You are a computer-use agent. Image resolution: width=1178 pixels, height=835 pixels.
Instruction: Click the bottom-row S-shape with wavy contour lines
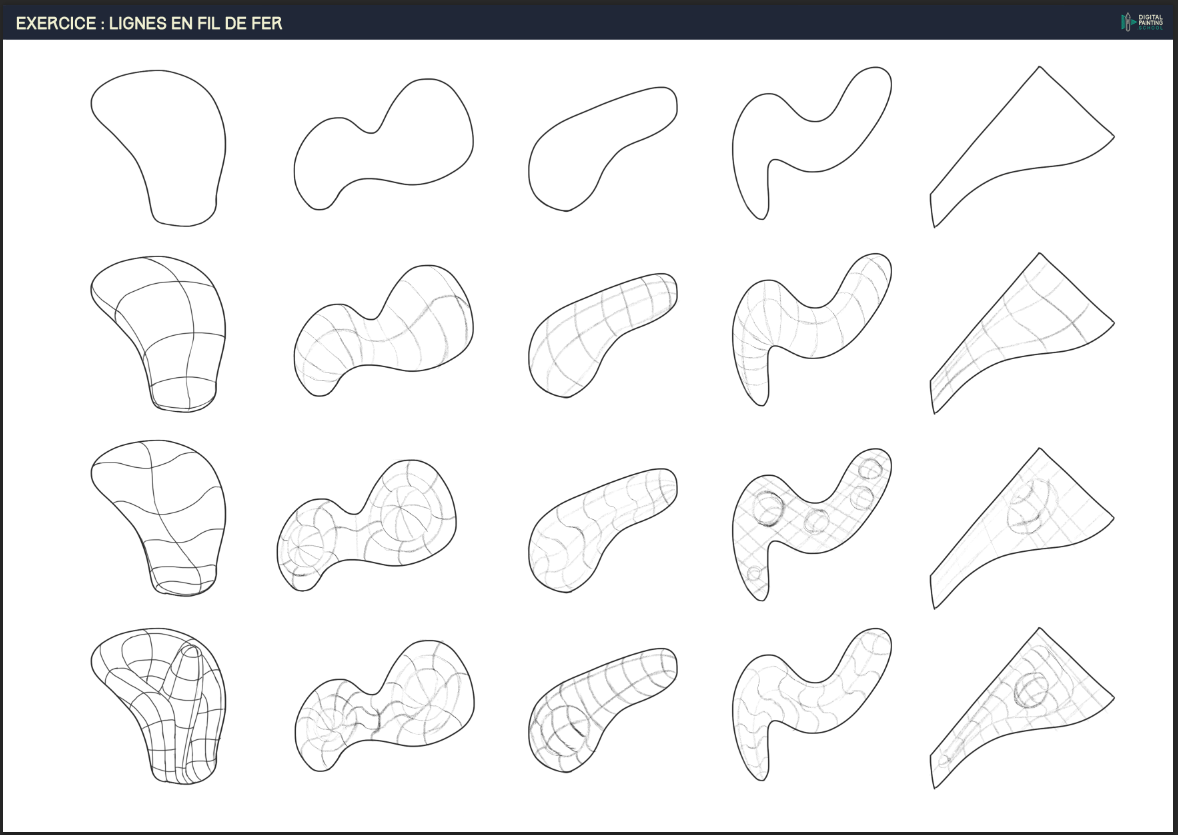tap(805, 705)
